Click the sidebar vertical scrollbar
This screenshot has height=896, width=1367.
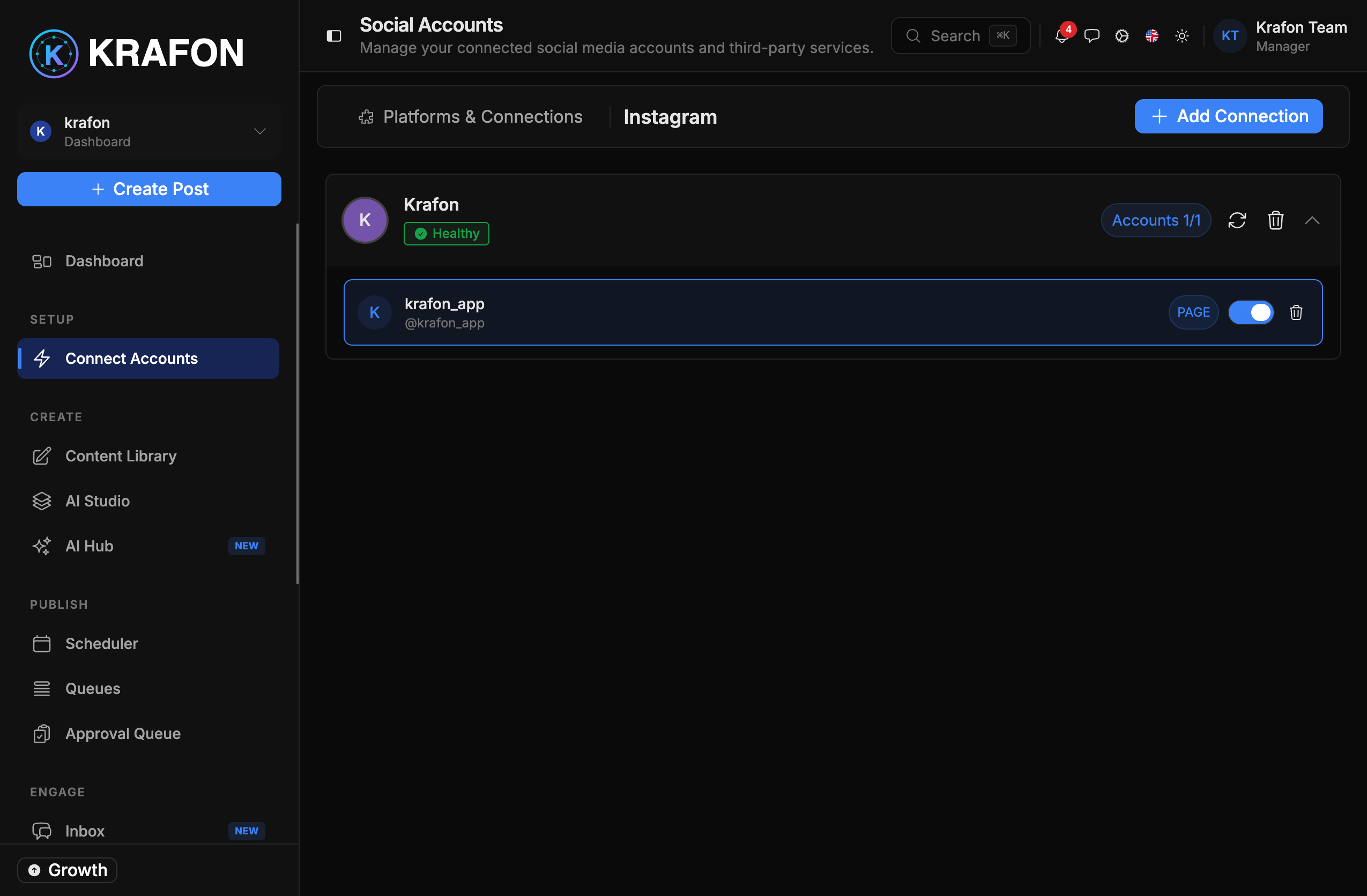pyautogui.click(x=297, y=404)
